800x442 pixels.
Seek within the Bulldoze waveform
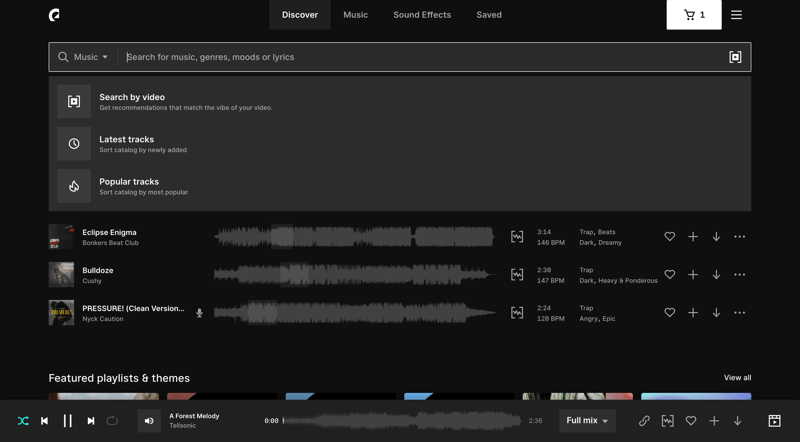(x=355, y=275)
